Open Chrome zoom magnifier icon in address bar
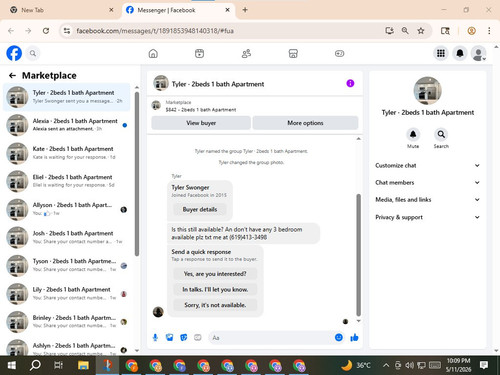500x375 pixels. 405,31
